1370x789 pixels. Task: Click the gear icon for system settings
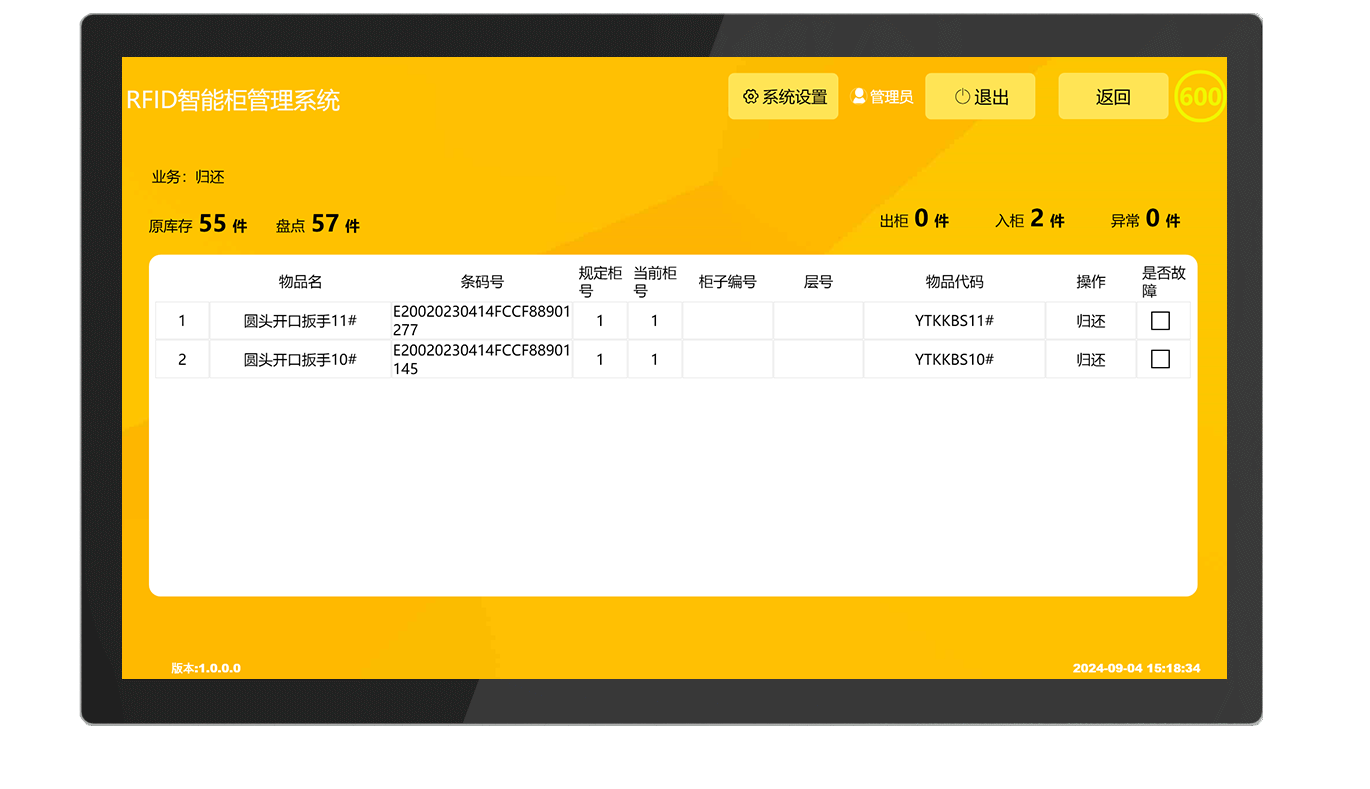750,97
